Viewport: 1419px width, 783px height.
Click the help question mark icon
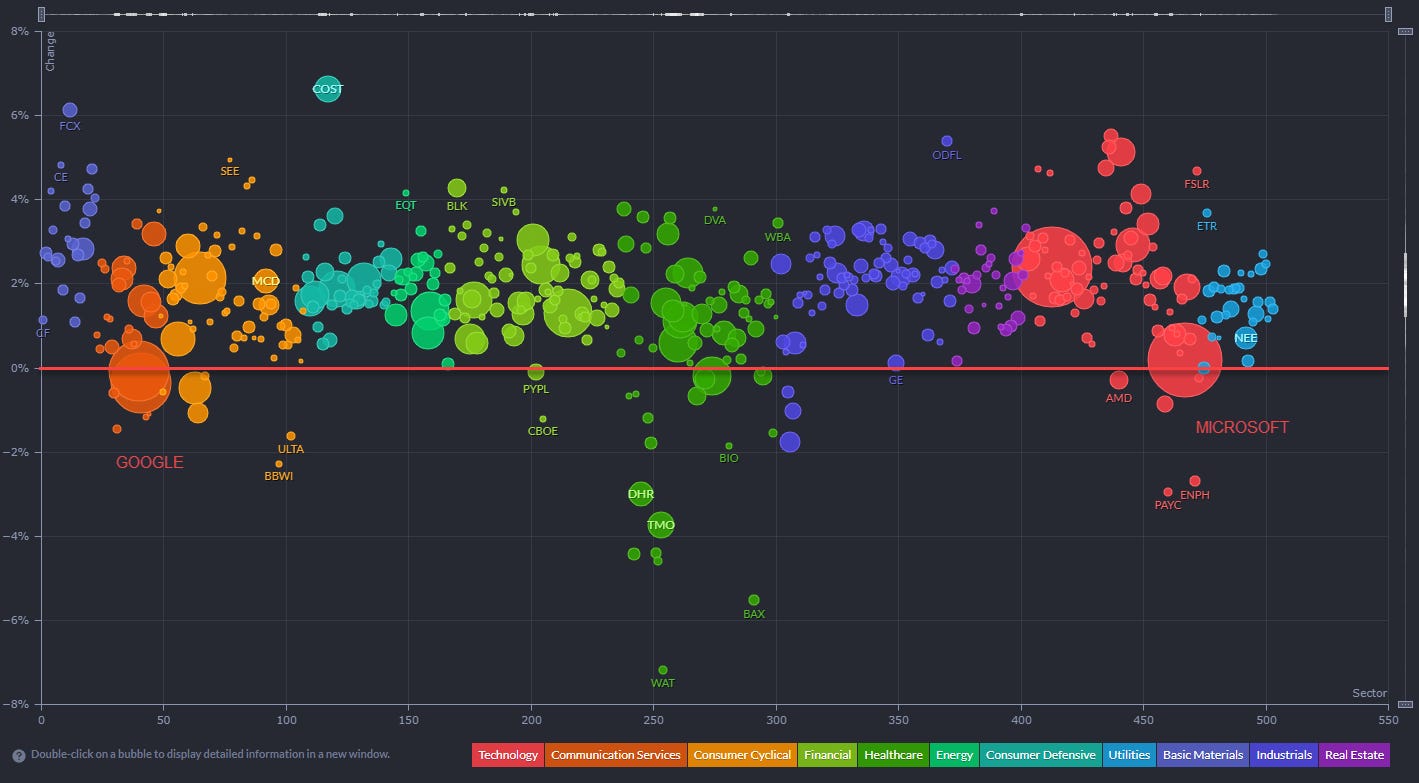tap(18, 756)
